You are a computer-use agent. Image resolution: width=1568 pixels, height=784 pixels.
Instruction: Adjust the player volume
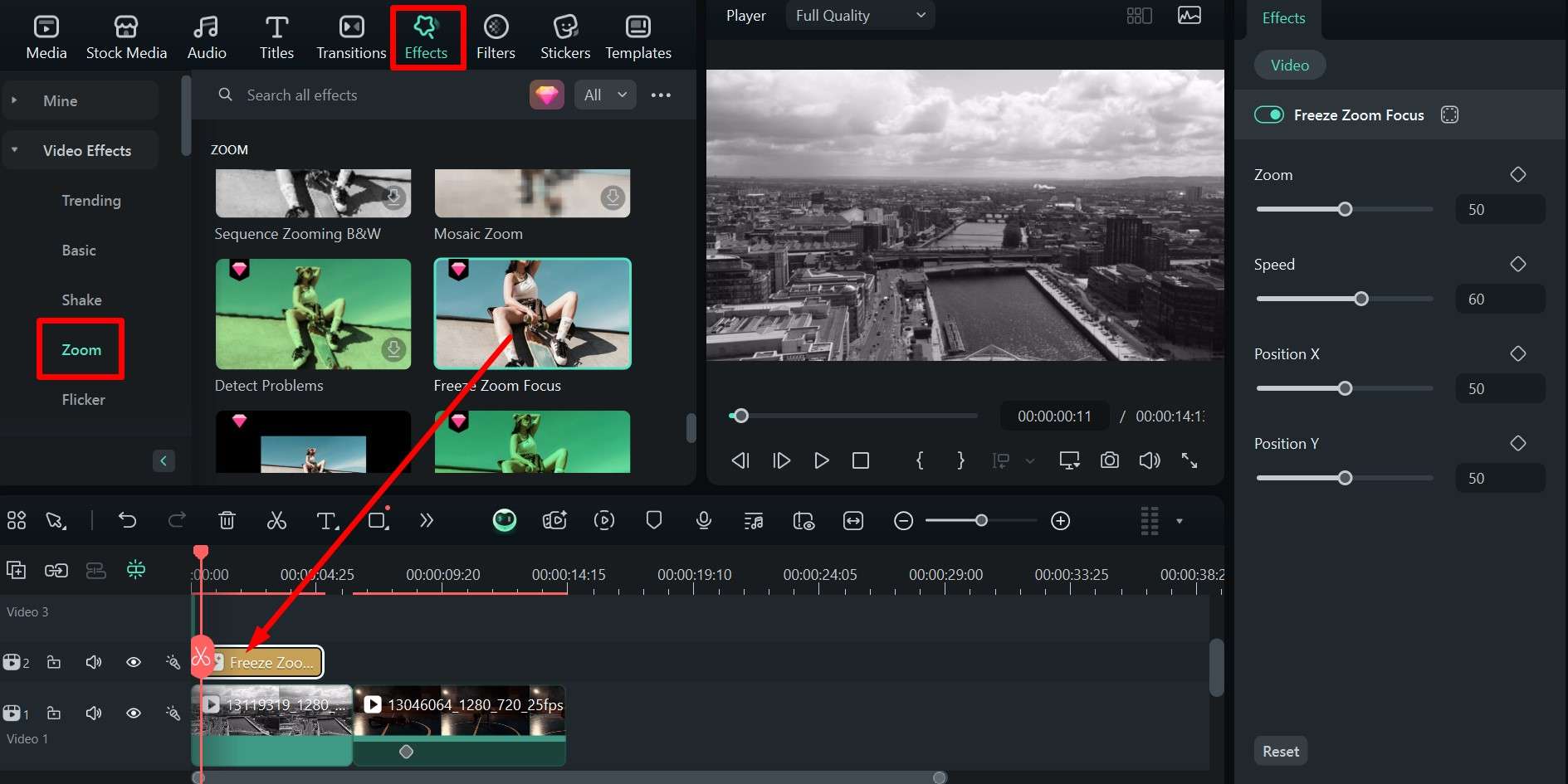(x=1150, y=460)
